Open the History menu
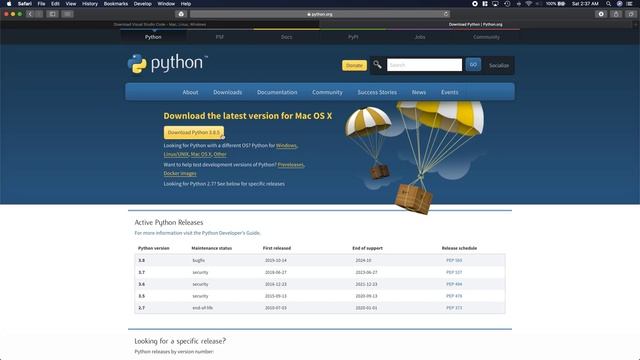The height and width of the screenshot is (360, 640). point(90,4)
